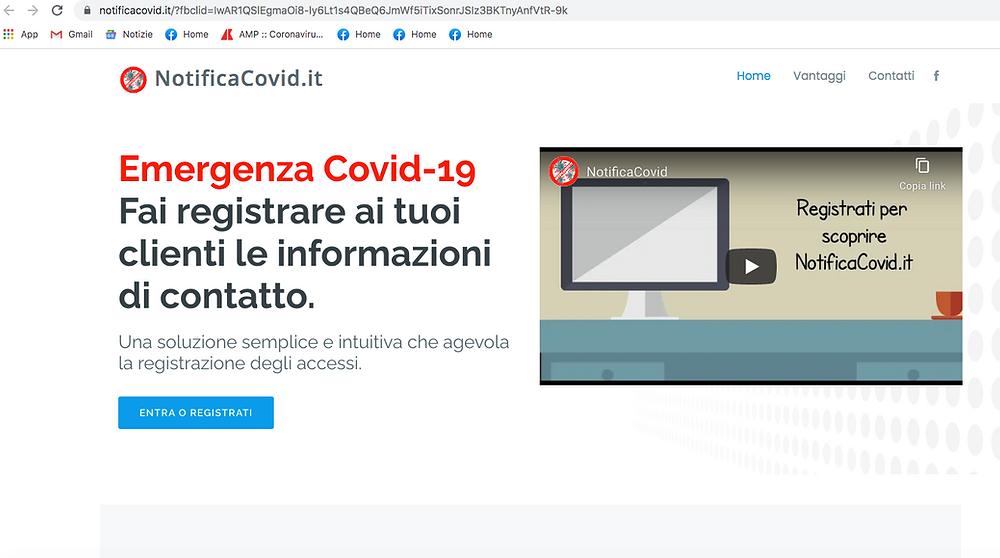Image resolution: width=1000 pixels, height=558 pixels.
Task: Play the NotificaCovid video
Action: point(751,266)
